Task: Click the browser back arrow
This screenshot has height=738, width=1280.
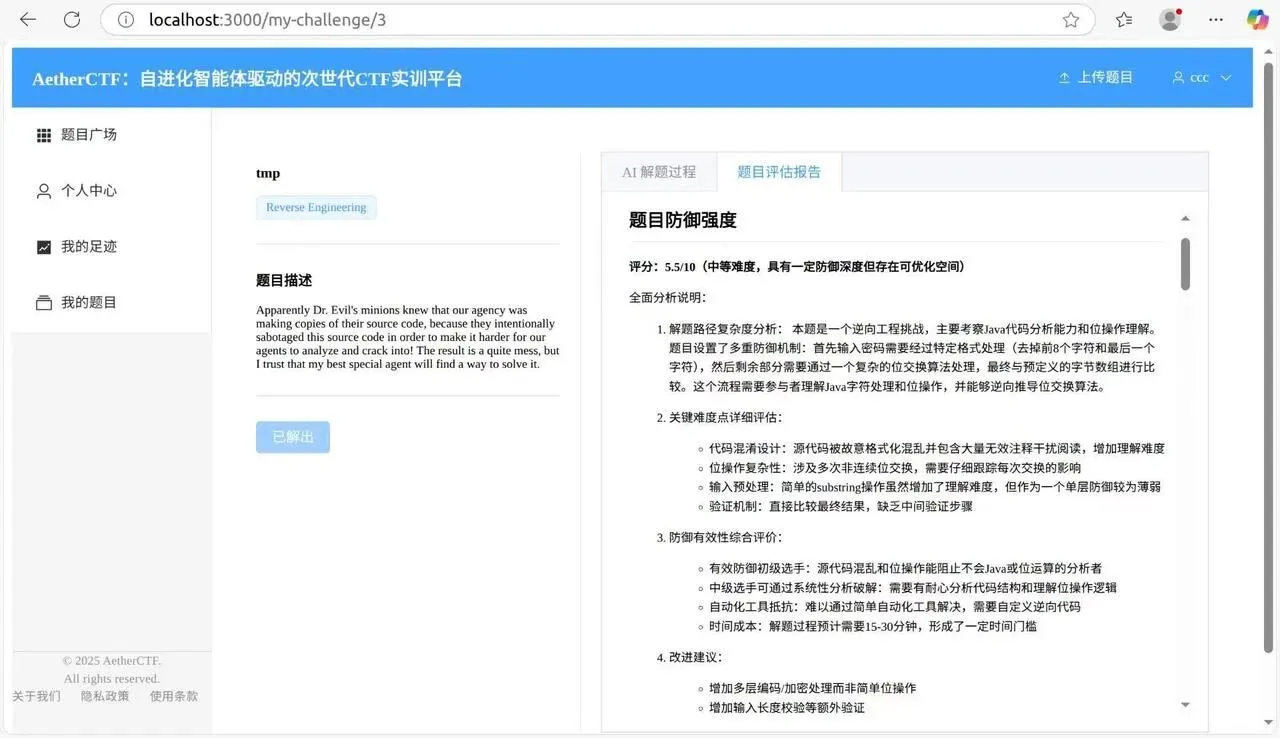Action: (28, 20)
